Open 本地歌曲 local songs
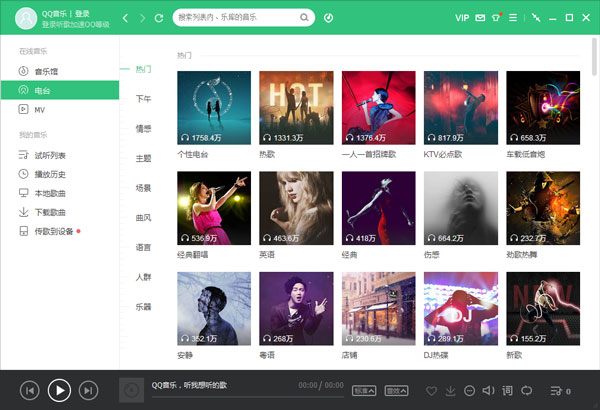600x410 pixels. coord(60,193)
